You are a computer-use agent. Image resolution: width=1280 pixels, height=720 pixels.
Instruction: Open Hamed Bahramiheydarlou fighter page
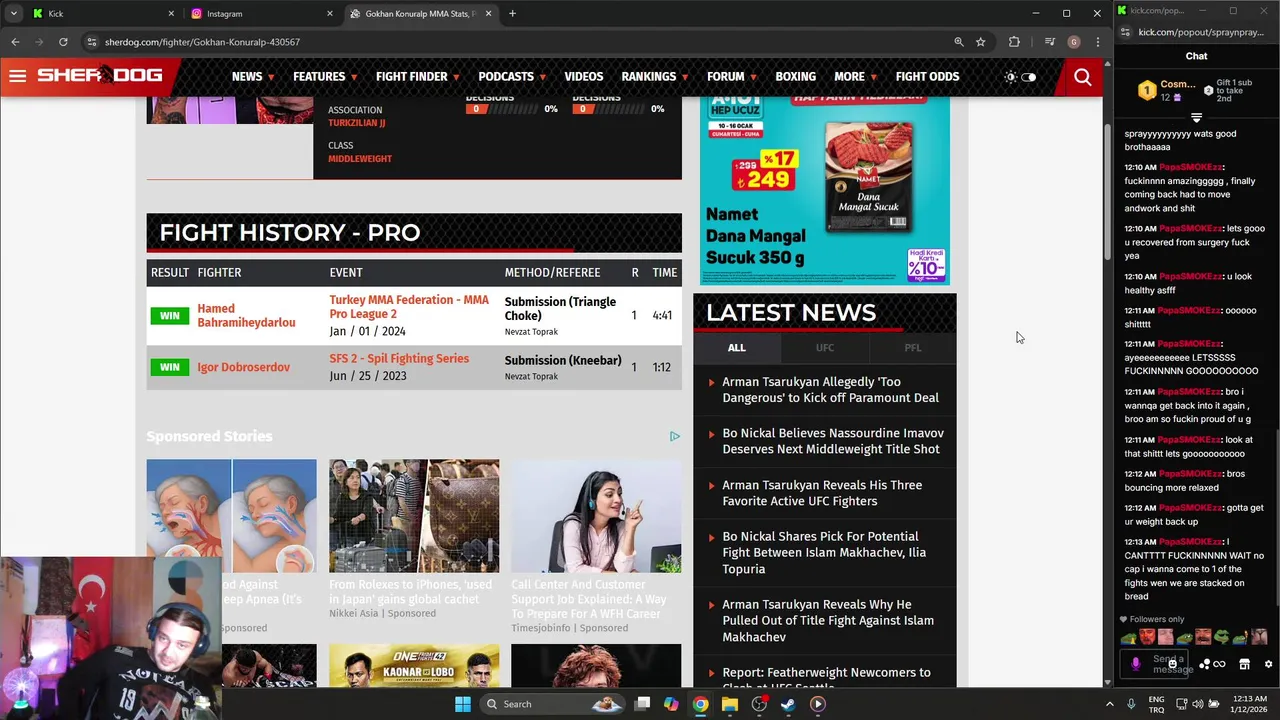(x=246, y=315)
